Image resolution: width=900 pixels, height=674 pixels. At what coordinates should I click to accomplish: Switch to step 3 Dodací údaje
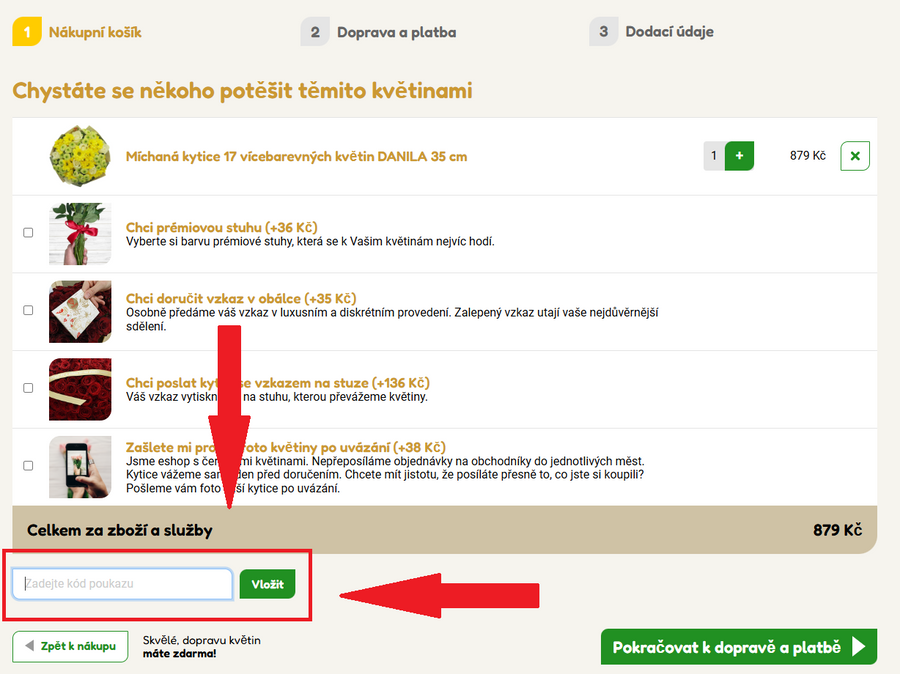click(x=668, y=32)
